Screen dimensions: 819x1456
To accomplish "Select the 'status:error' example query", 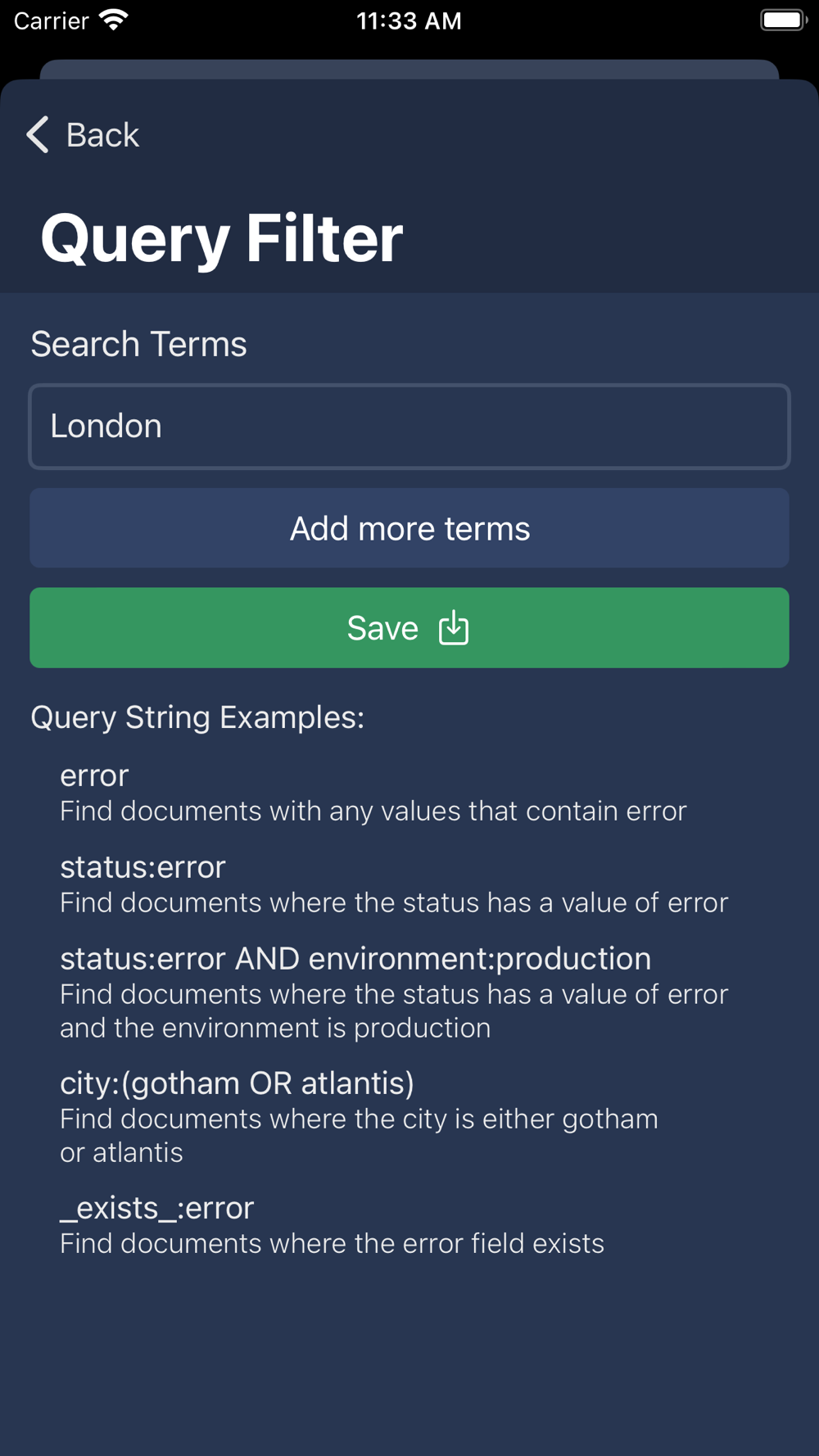I will 143,867.
